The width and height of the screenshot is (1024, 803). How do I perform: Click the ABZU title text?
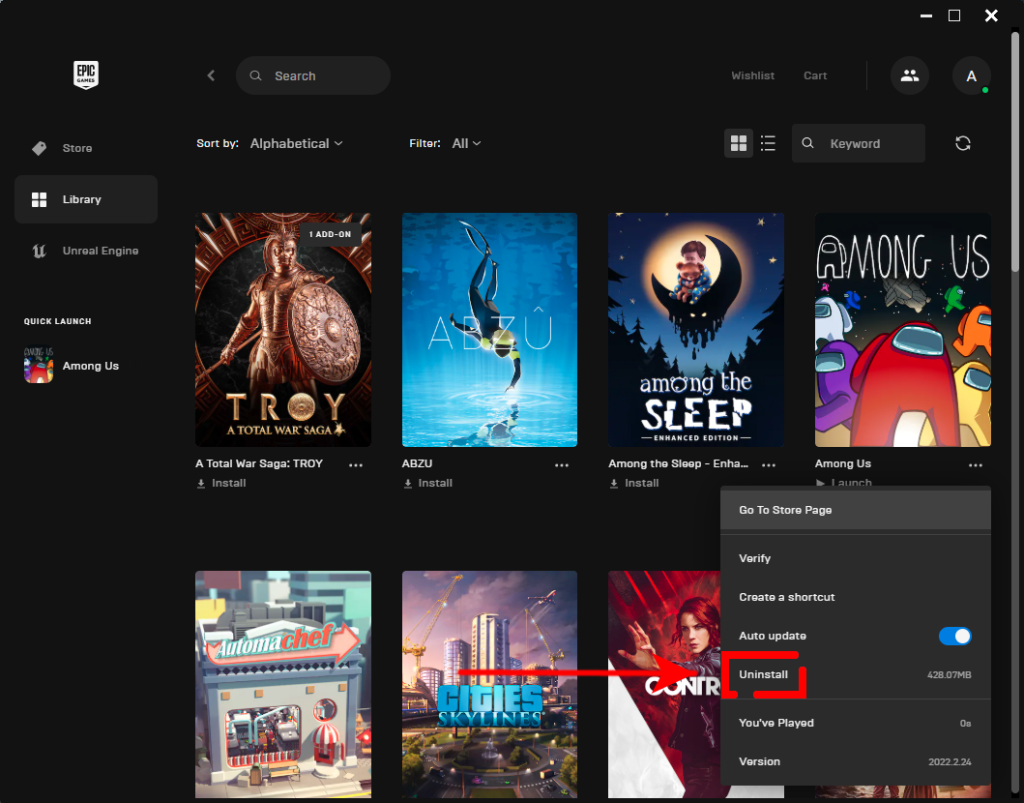[417, 464]
